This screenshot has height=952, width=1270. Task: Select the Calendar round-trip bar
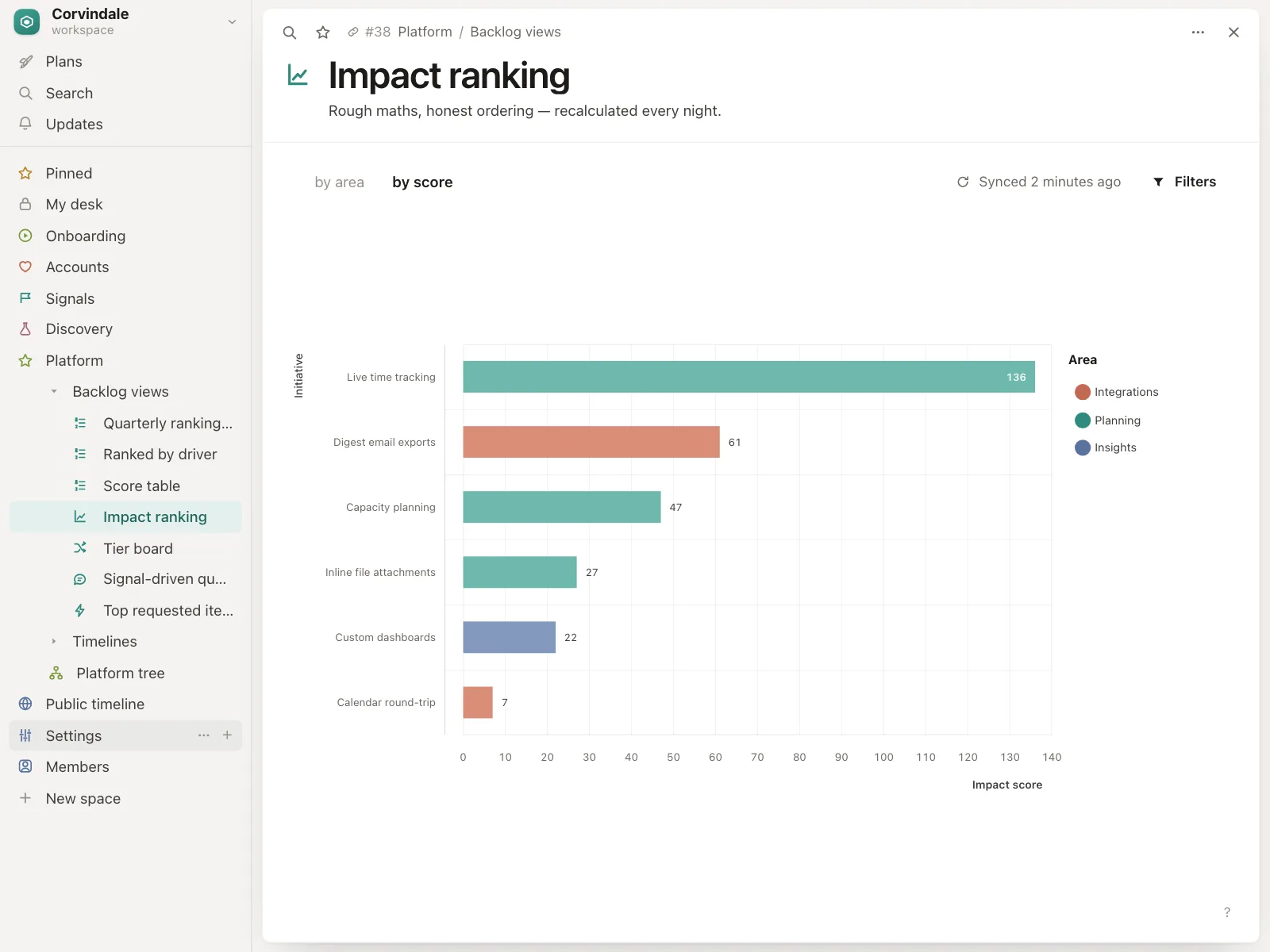pos(478,702)
